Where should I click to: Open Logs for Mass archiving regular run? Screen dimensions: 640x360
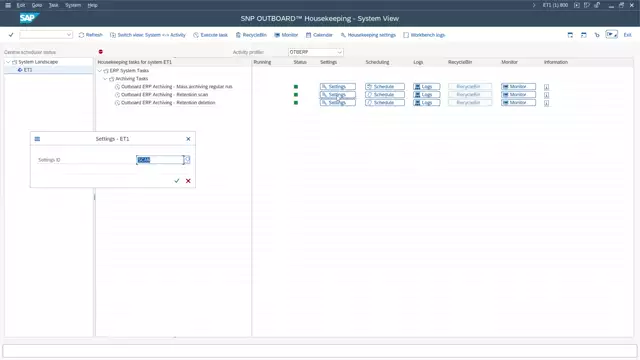427,87
